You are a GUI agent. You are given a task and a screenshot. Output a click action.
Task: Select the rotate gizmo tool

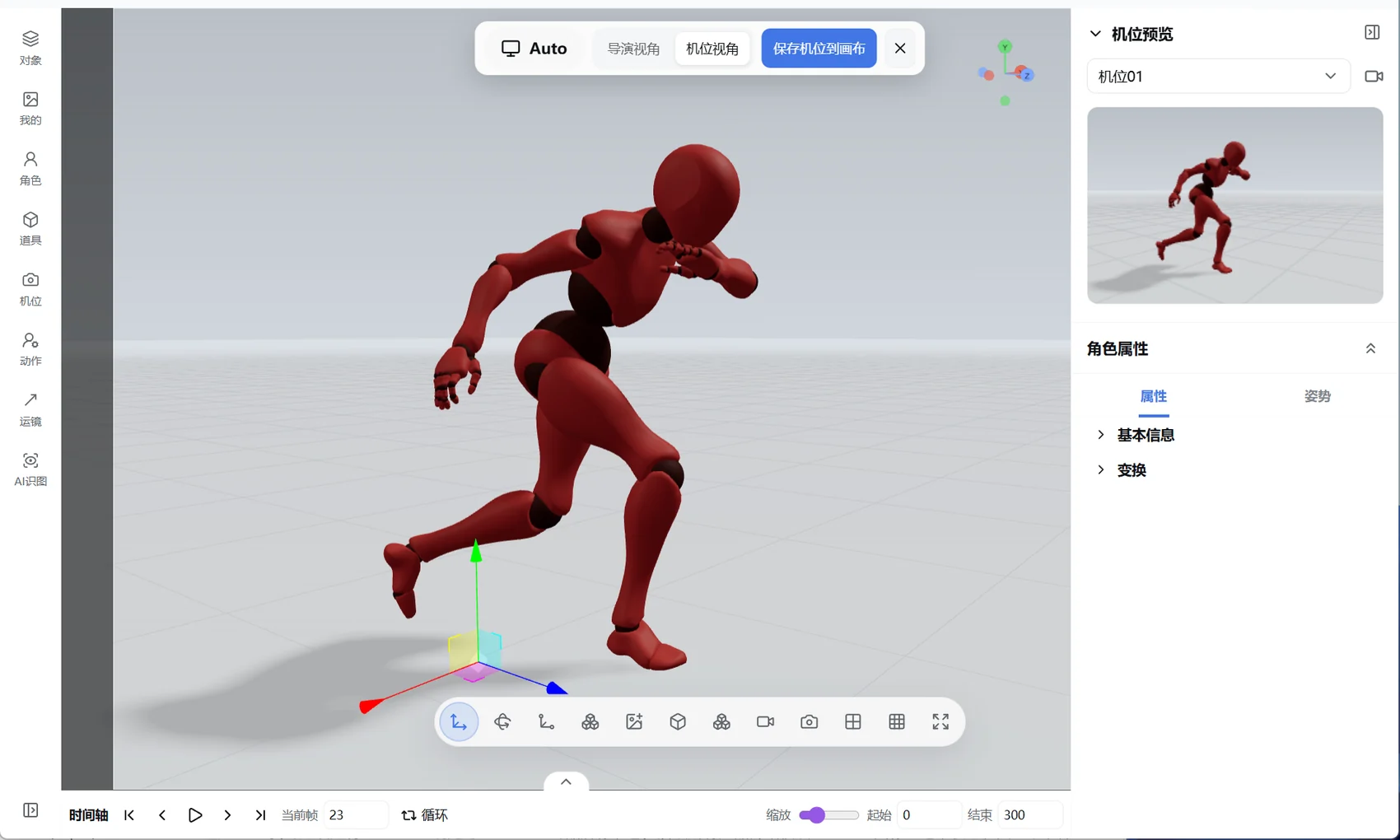click(502, 722)
